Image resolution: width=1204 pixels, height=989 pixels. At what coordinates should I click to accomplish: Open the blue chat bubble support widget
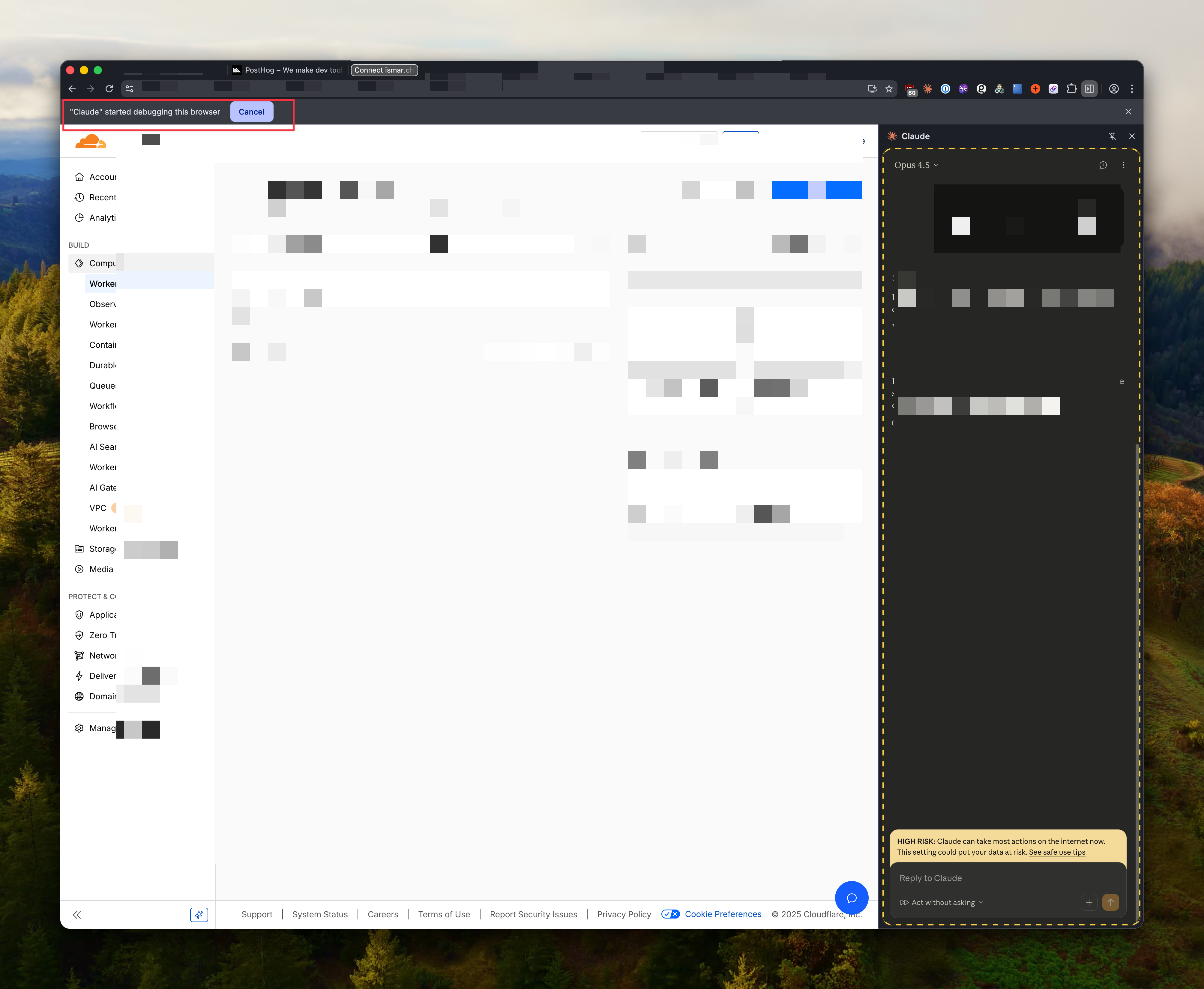(851, 898)
